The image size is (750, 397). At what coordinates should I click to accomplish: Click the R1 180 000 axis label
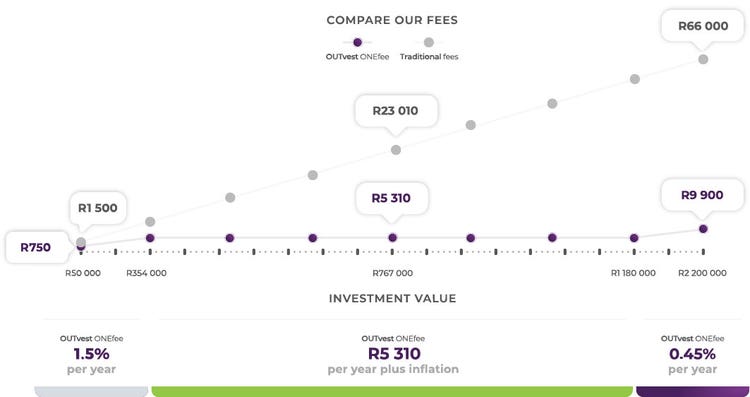tap(633, 273)
